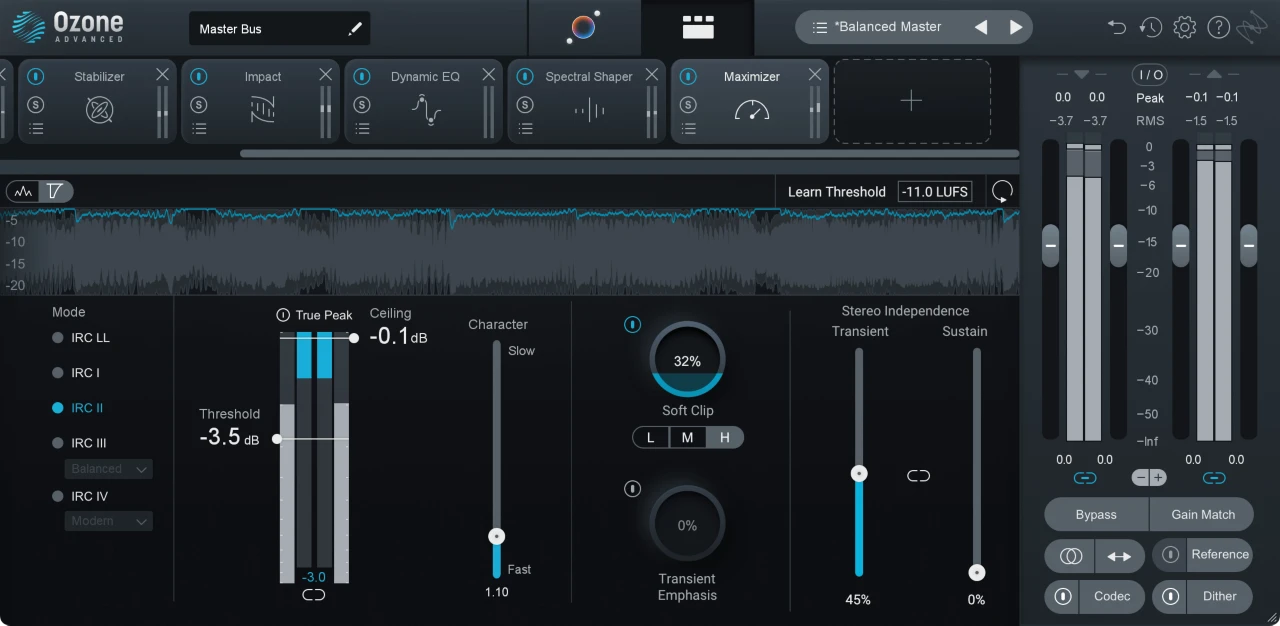
Task: Expand the Balanced dropdown under IRC III
Action: (108, 469)
